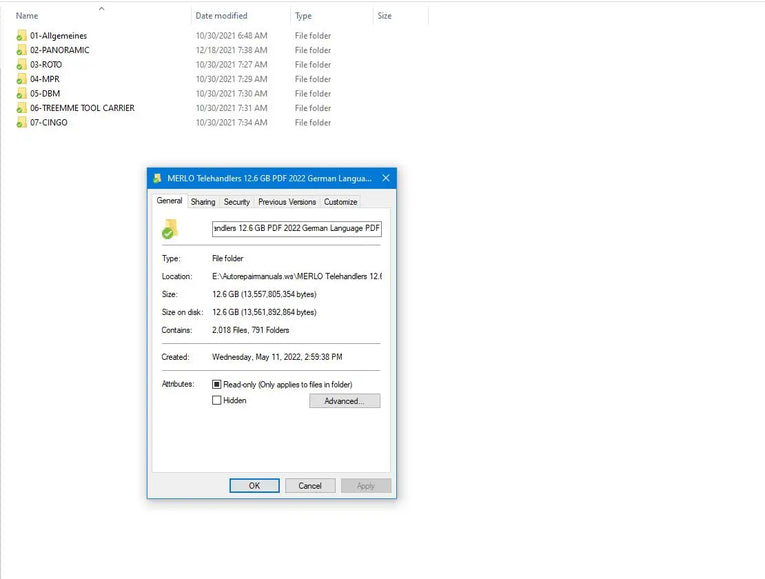This screenshot has width=765, height=579.
Task: Enable the Hidden attribute checkbox
Action: (217, 400)
